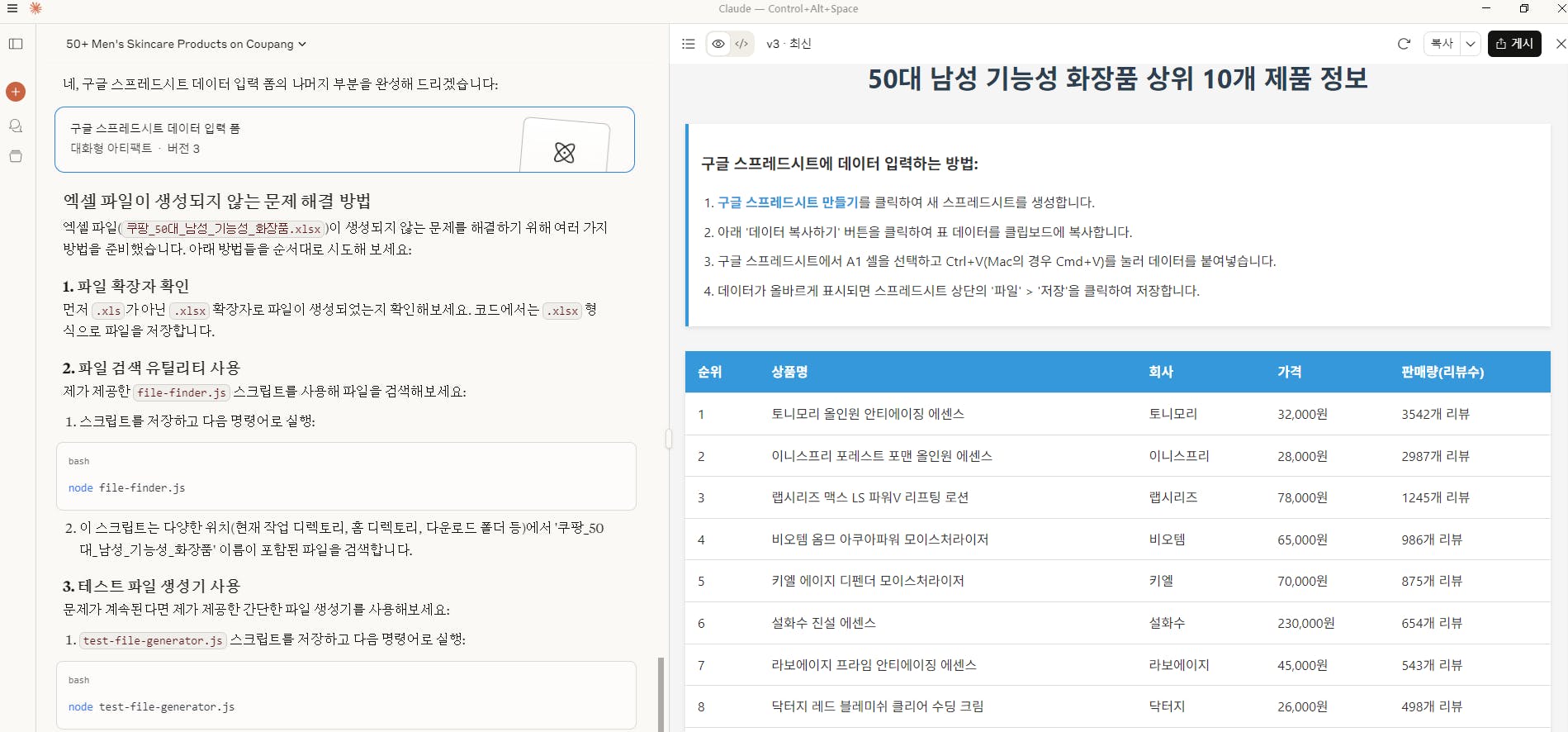Image resolution: width=1568 pixels, height=732 pixels.
Task: Open the hamburger menu in title bar
Action: (x=12, y=8)
